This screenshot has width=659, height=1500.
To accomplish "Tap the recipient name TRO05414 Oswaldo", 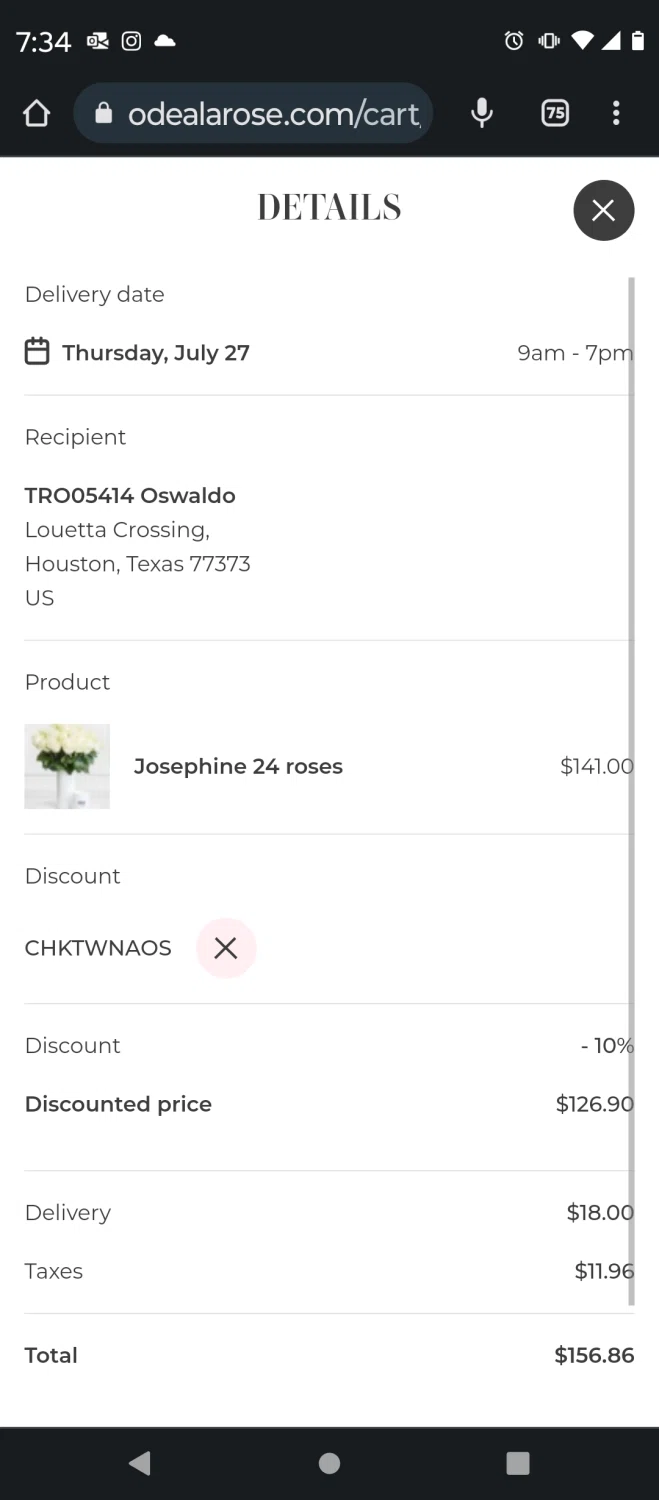I will [130, 496].
